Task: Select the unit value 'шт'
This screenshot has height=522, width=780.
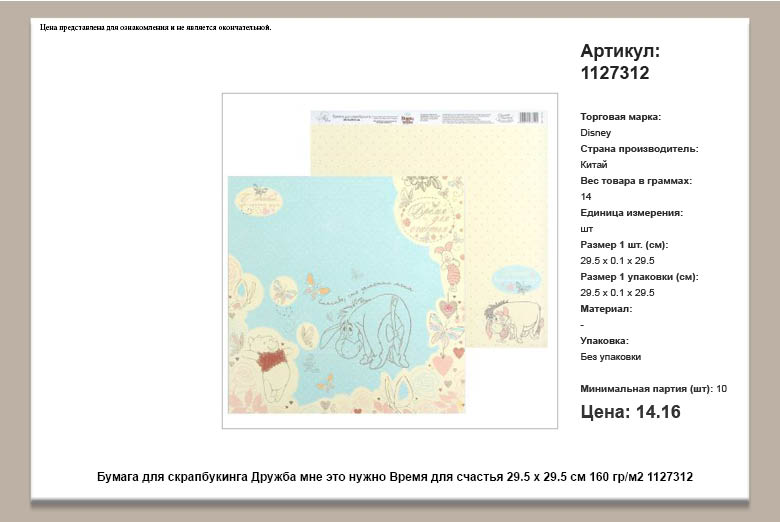Action: coord(586,229)
